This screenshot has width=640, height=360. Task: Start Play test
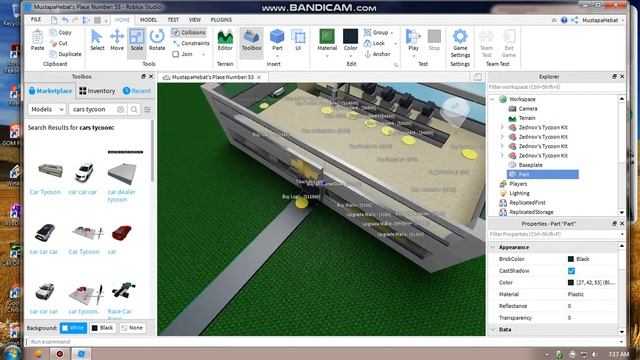click(413, 40)
